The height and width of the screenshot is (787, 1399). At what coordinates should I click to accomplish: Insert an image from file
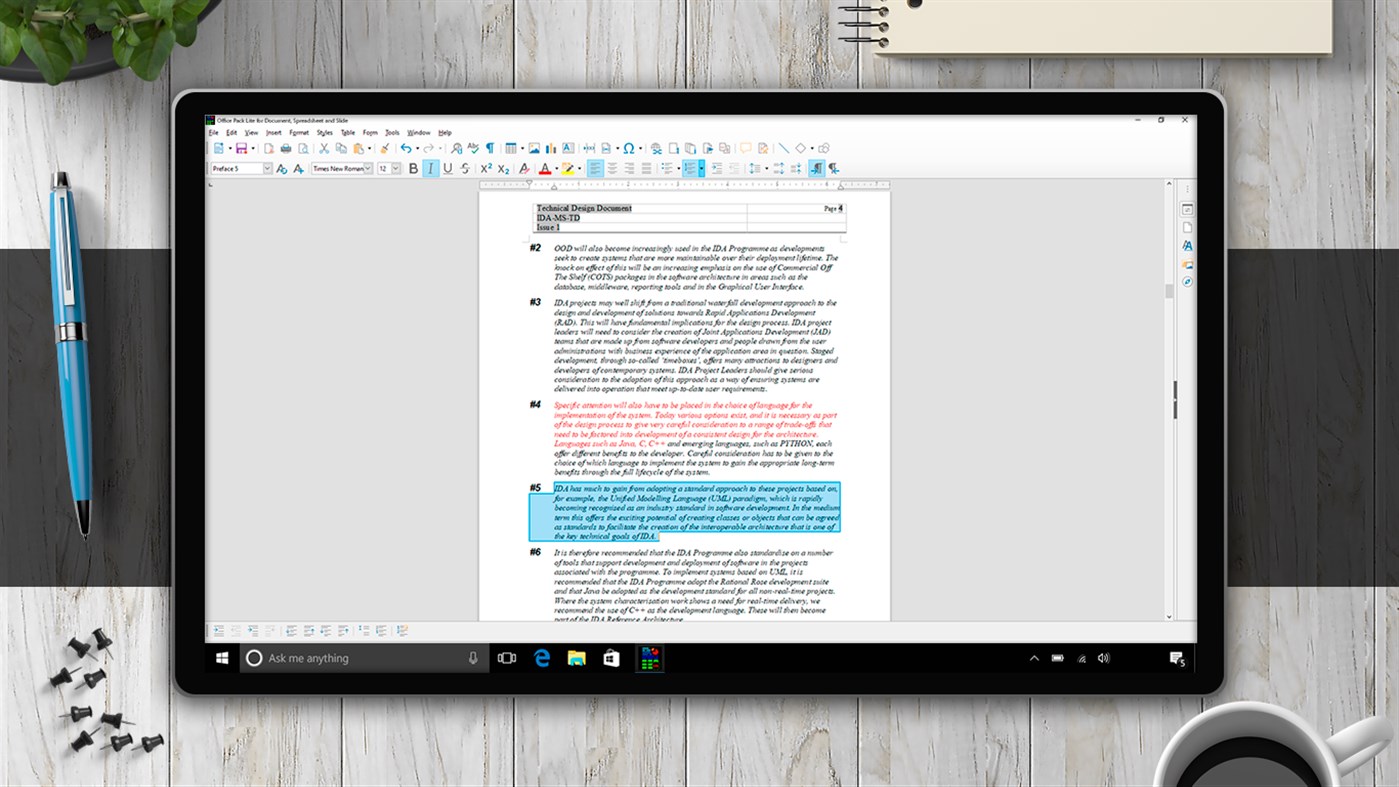point(535,147)
